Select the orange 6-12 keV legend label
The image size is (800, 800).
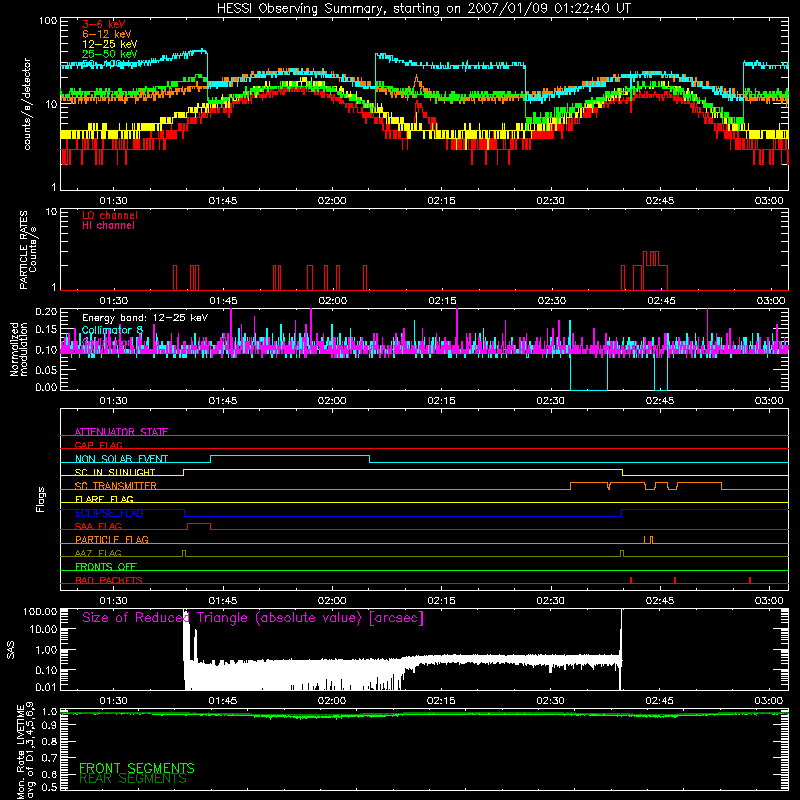tap(107, 34)
